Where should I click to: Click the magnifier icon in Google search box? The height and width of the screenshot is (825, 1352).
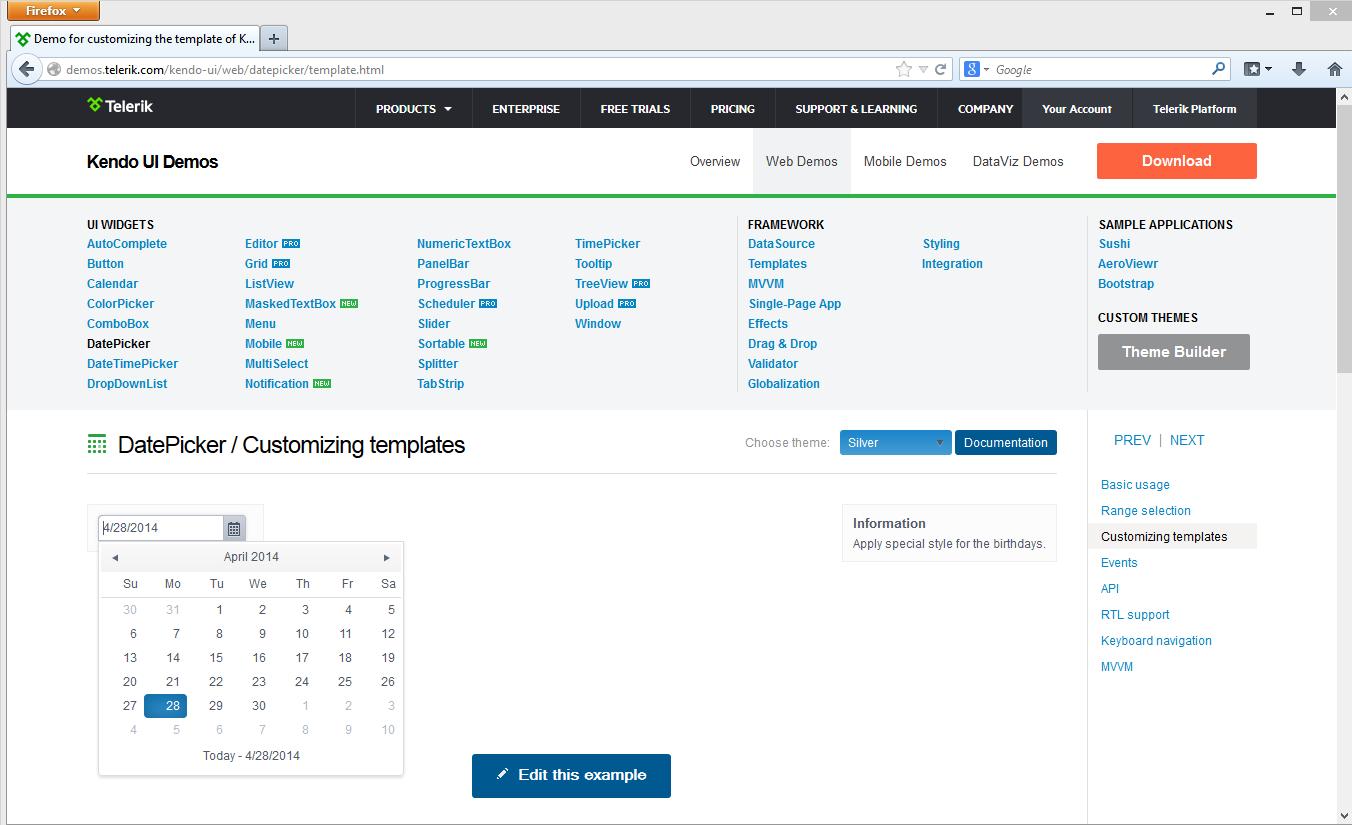pos(1218,69)
